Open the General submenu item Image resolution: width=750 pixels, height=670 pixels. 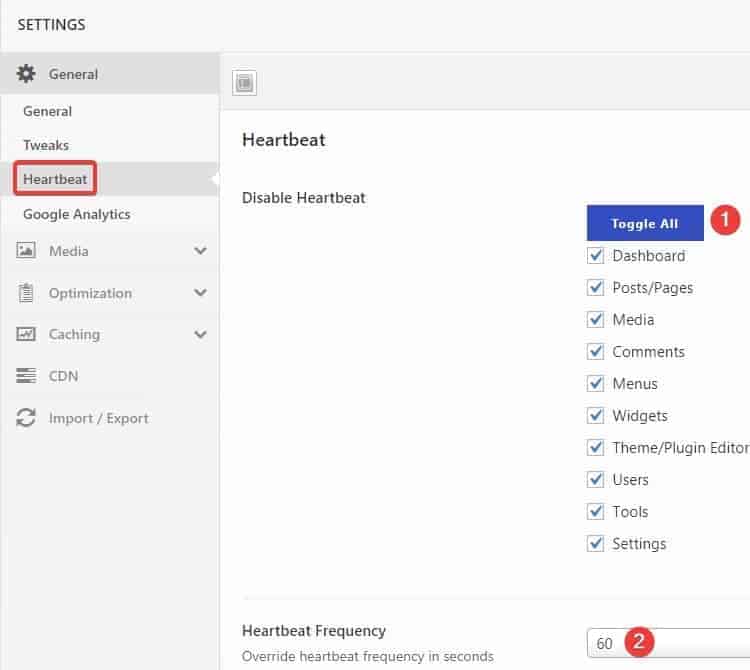47,111
